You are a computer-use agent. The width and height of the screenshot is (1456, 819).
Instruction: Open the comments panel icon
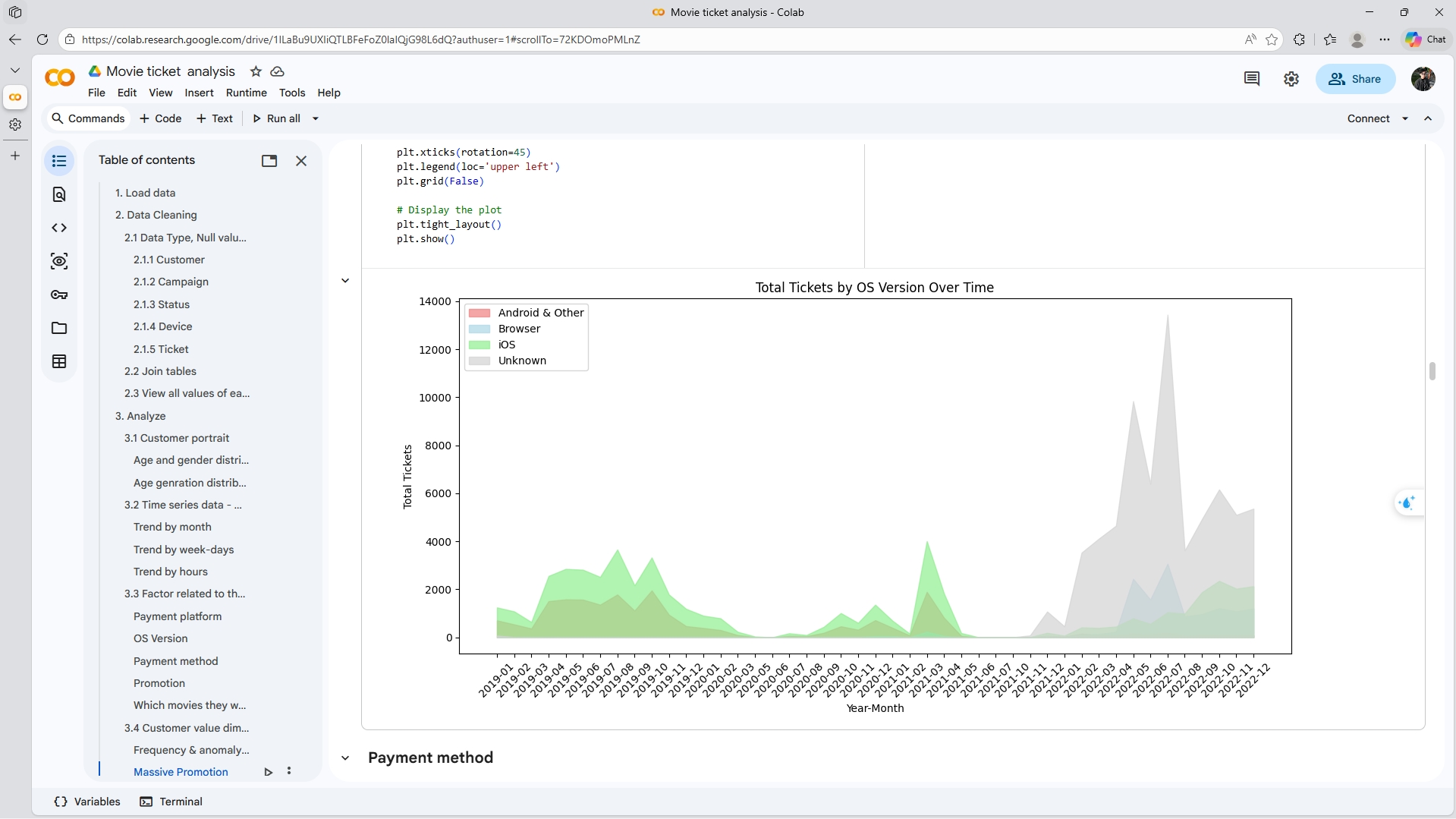tap(1251, 79)
